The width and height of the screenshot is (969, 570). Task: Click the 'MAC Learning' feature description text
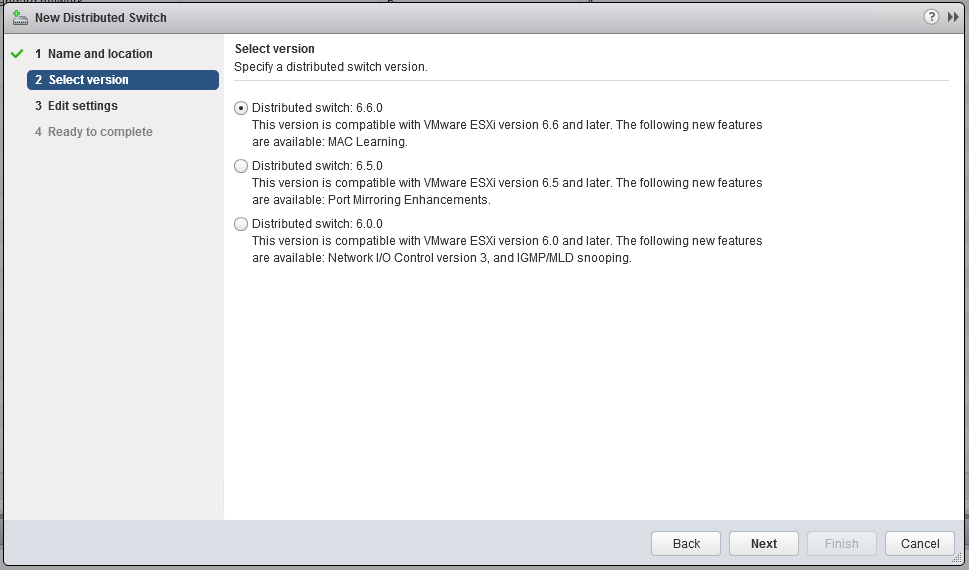pyautogui.click(x=367, y=142)
